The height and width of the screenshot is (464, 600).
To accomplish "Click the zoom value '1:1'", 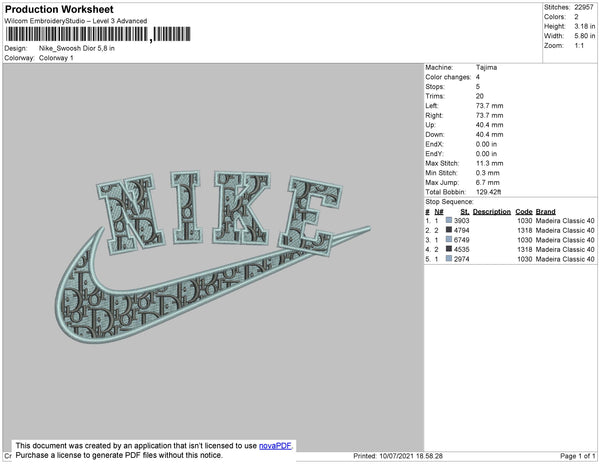I will pyautogui.click(x=579, y=46).
